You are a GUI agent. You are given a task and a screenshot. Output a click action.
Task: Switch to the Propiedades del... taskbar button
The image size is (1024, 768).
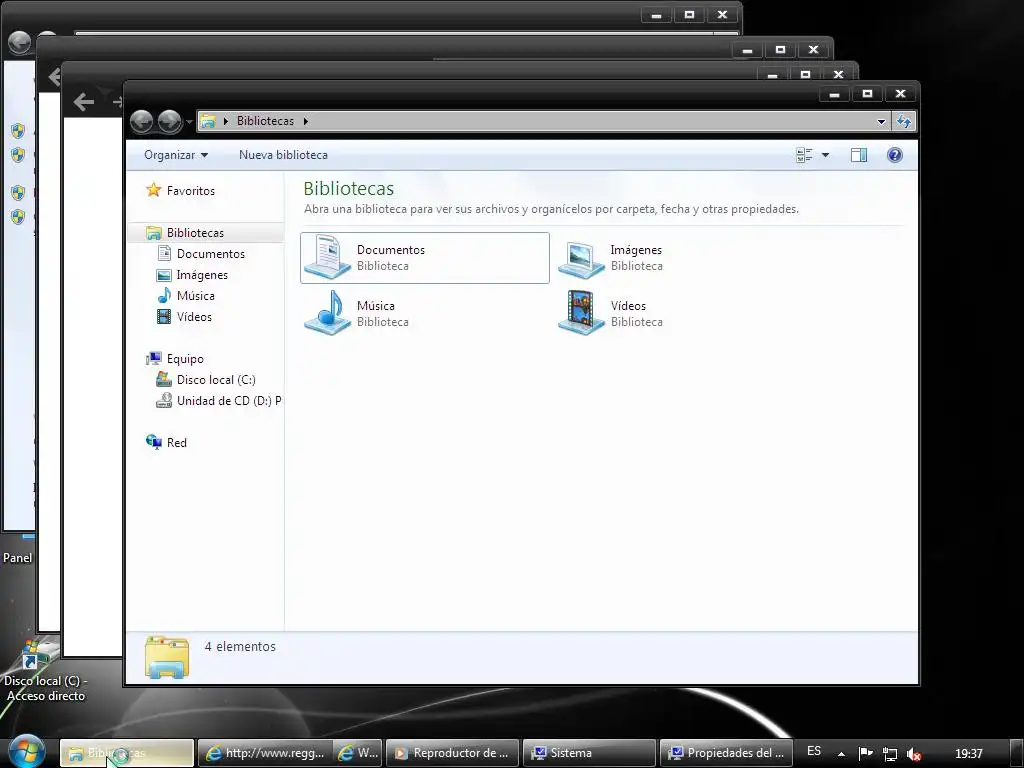coord(726,753)
